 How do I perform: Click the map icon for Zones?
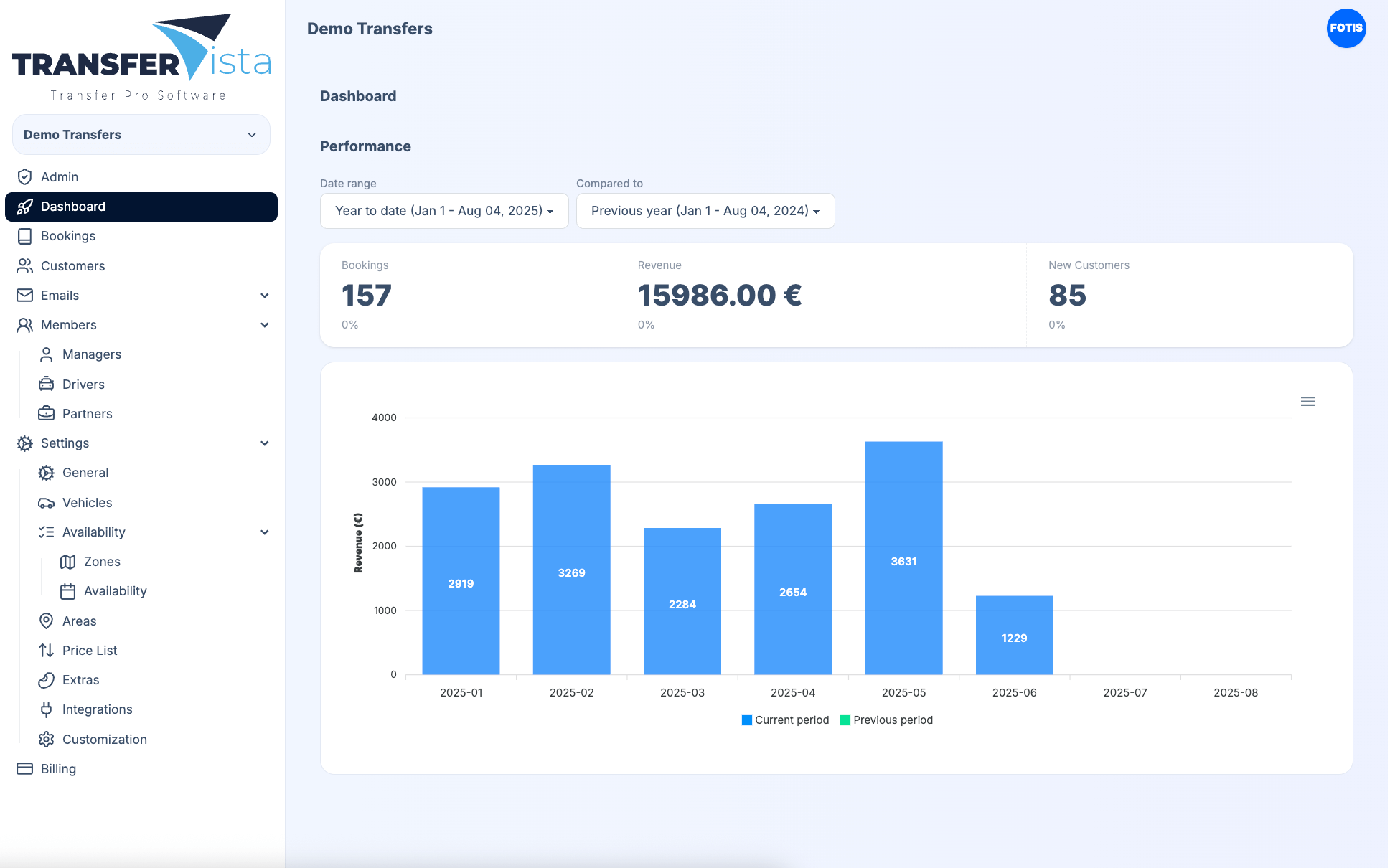[x=68, y=562]
